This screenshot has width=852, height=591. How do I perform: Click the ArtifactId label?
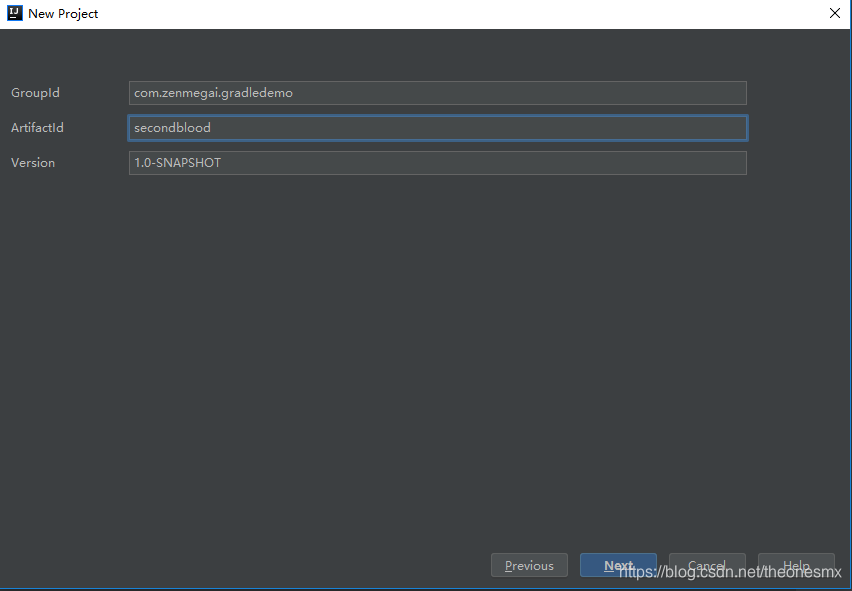37,128
